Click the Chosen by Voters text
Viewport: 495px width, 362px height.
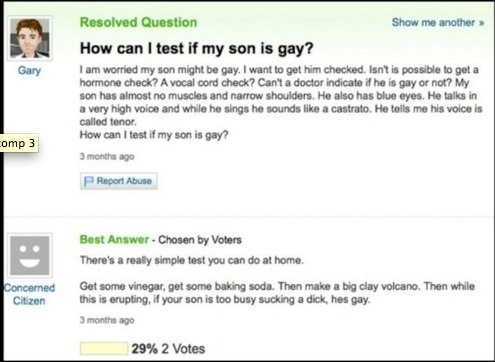point(200,240)
